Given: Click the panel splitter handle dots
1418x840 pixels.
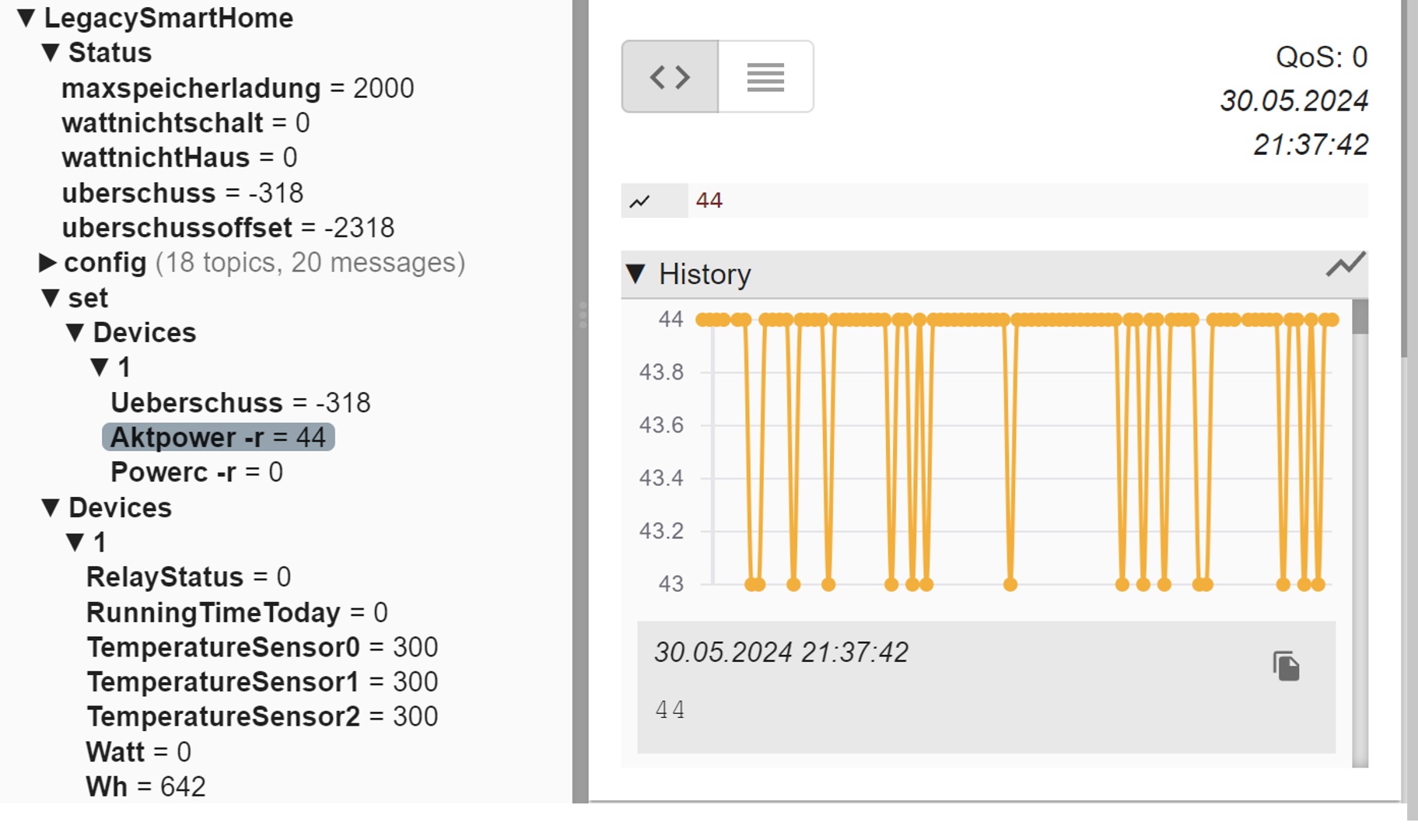Looking at the screenshot, I should 583,315.
